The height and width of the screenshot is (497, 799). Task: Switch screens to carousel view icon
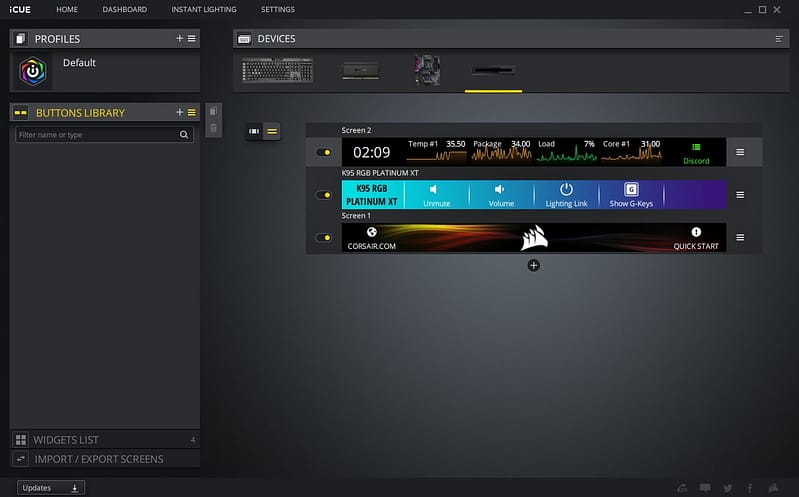tap(254, 132)
